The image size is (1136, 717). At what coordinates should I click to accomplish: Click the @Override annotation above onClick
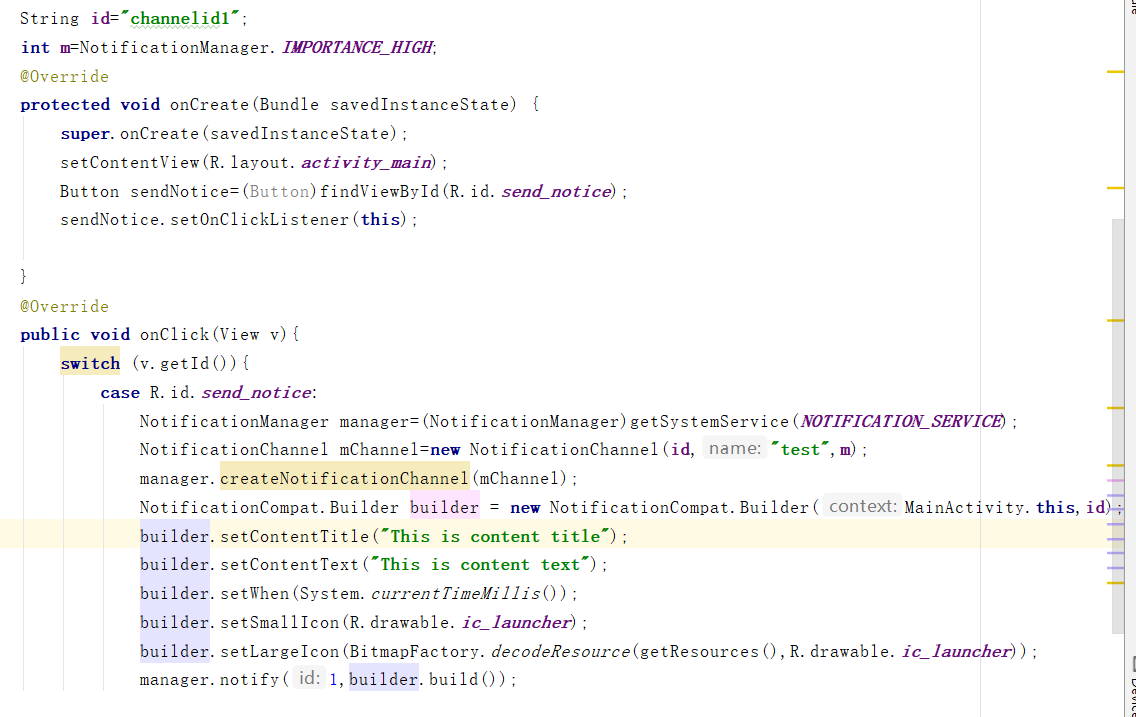[64, 306]
